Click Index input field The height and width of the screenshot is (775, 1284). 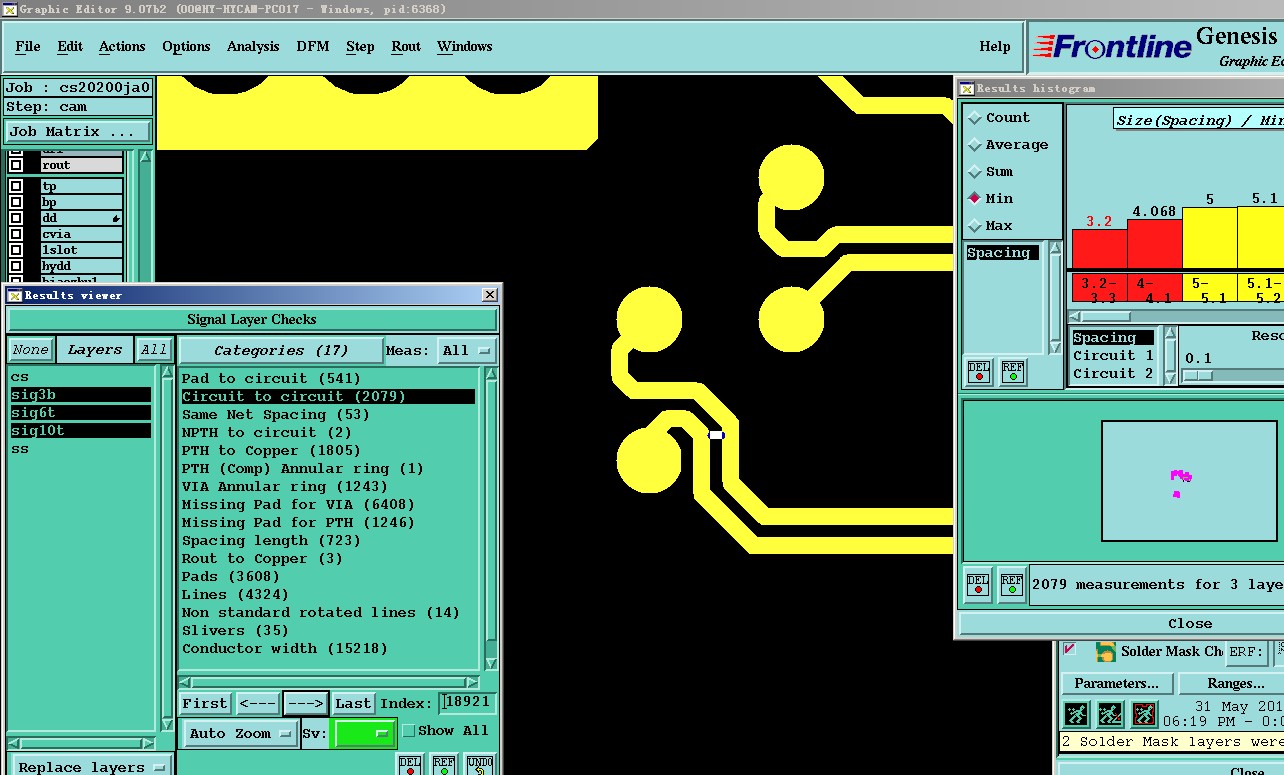tap(467, 703)
